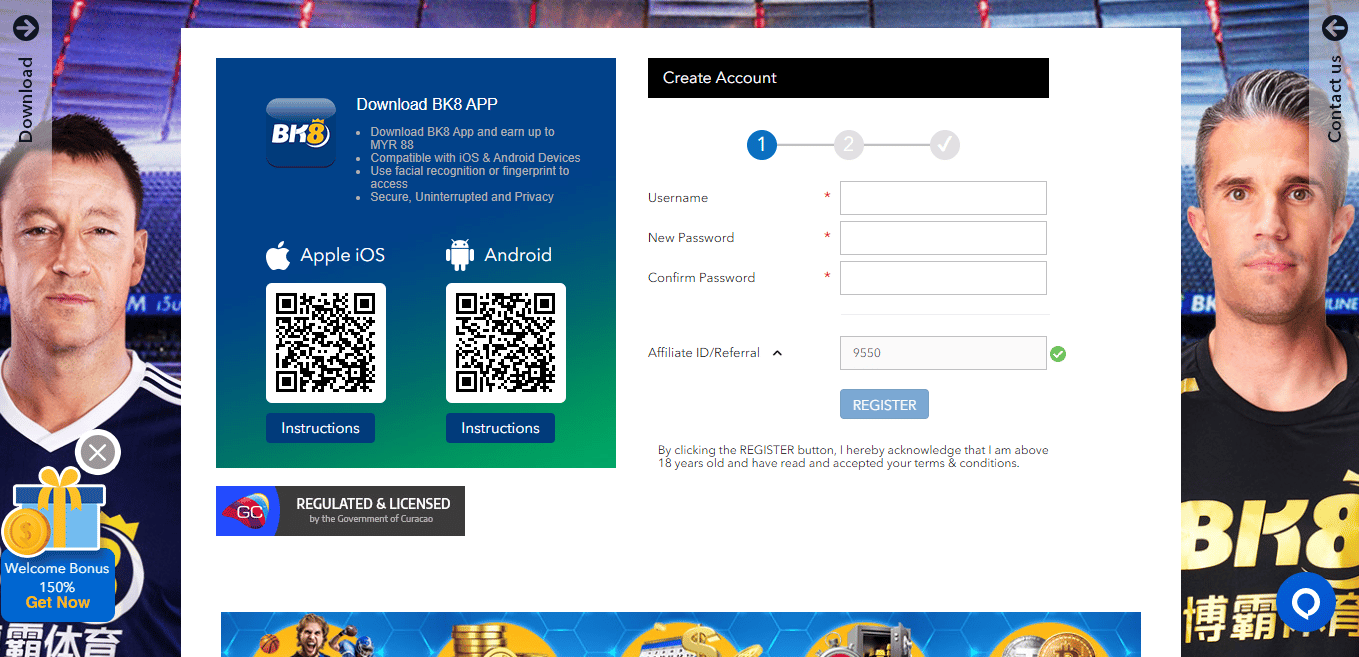1359x657 pixels.
Task: Click the terms & conditions acknowledgement text
Action: tap(853, 457)
